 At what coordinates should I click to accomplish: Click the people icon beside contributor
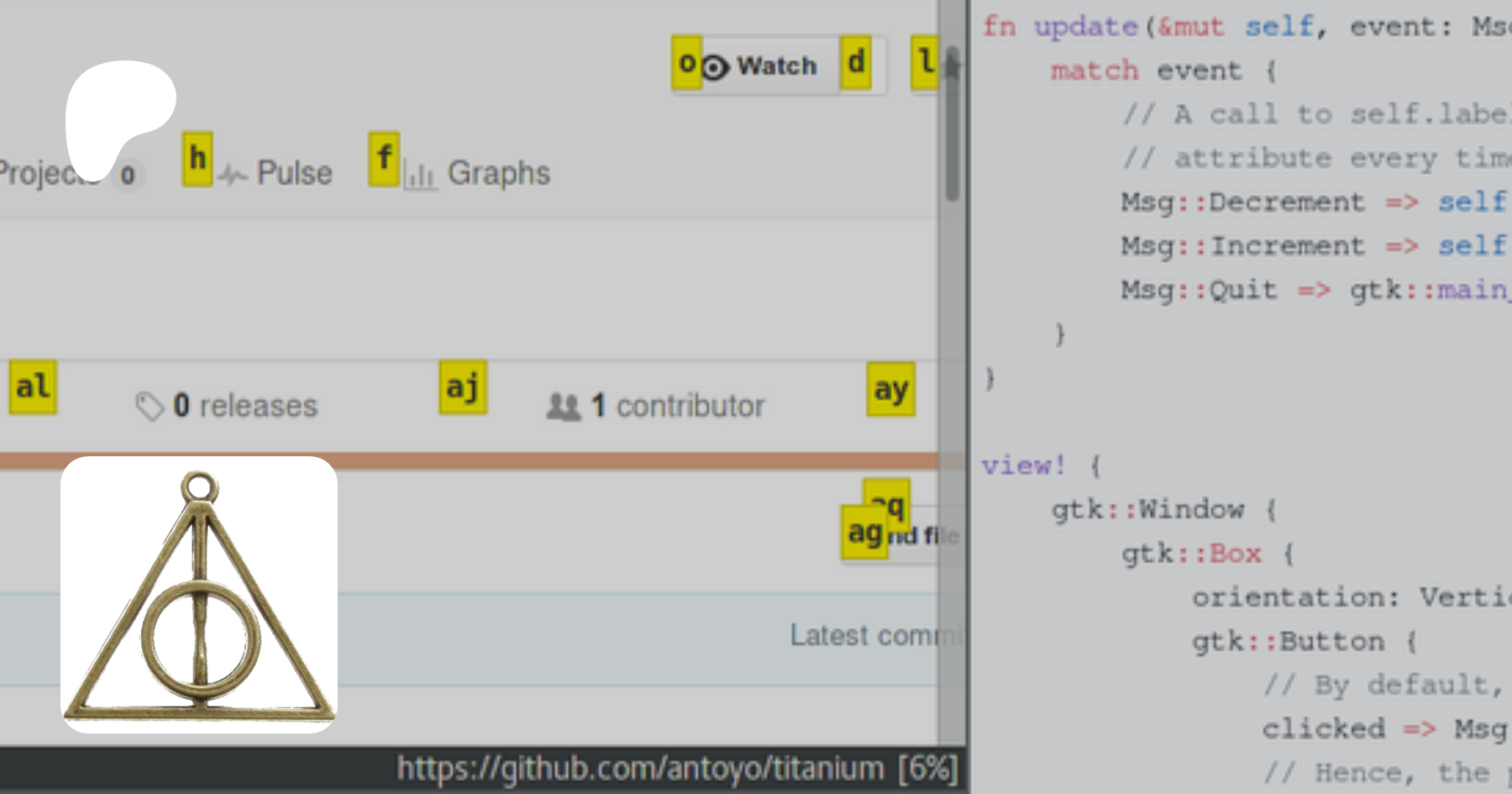tap(563, 407)
